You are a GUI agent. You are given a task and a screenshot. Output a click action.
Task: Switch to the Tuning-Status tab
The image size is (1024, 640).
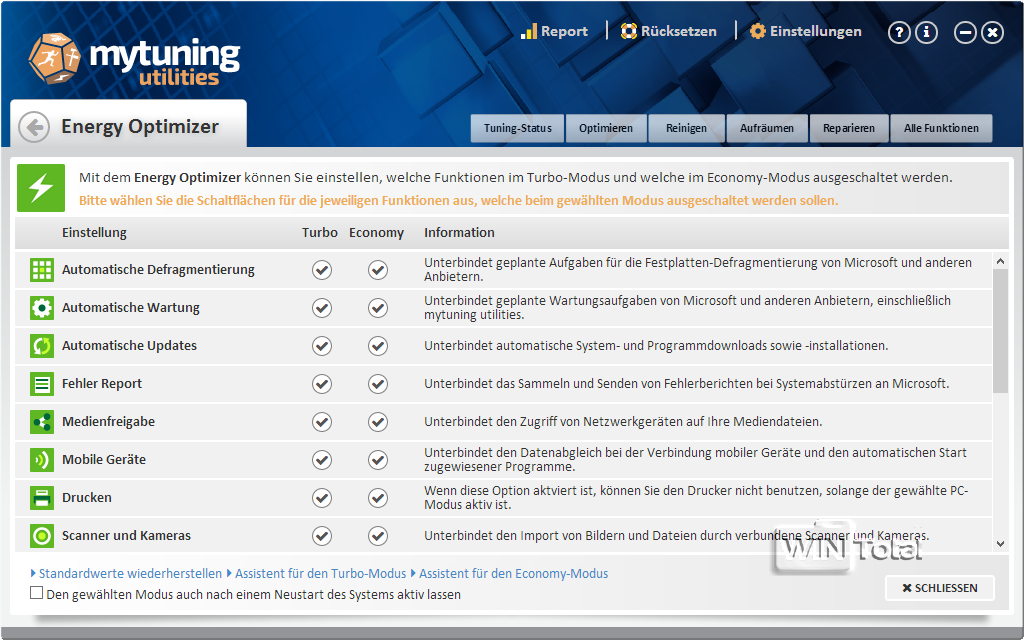pyautogui.click(x=517, y=128)
